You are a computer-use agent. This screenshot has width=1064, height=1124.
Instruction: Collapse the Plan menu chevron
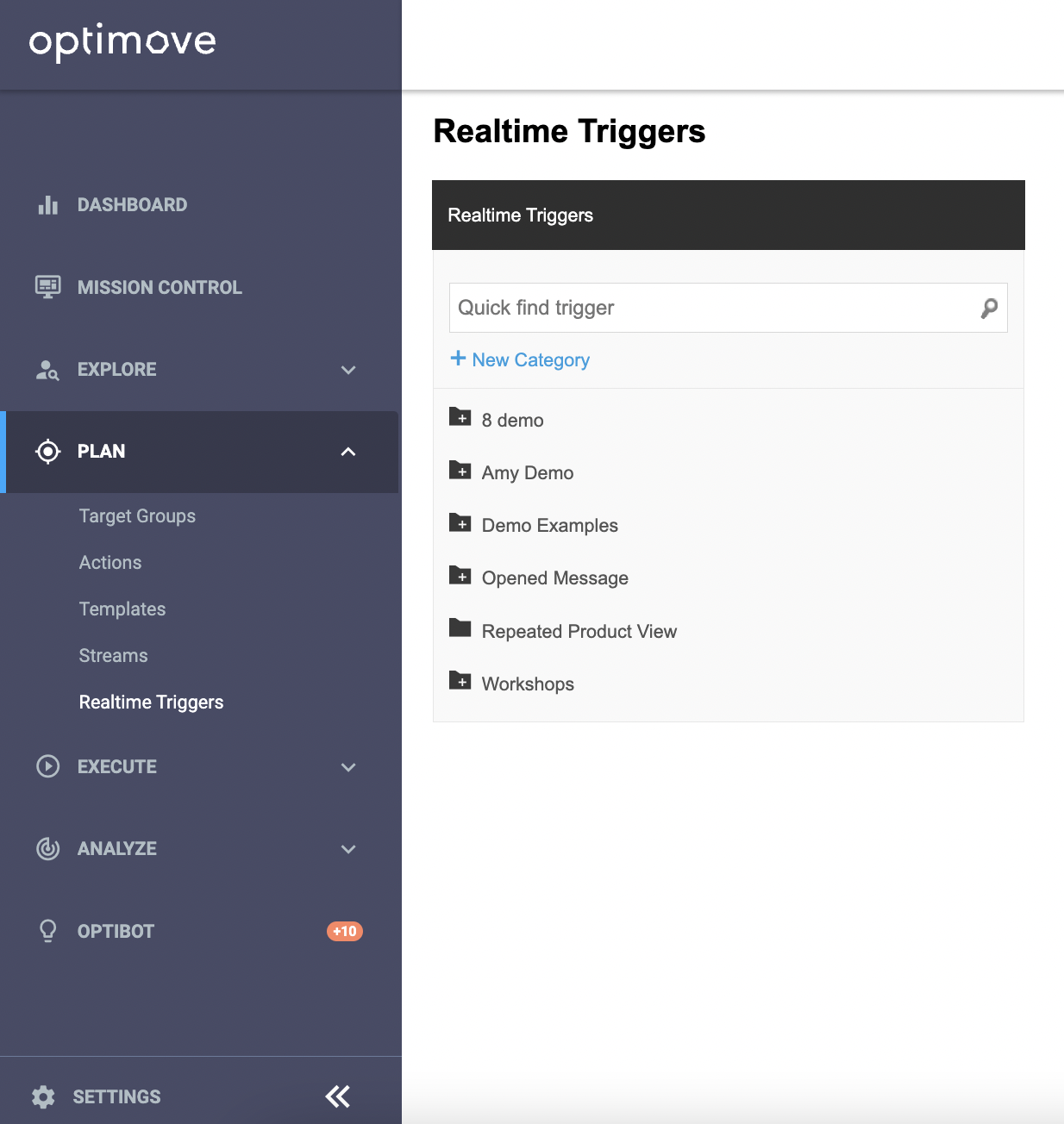[x=348, y=452]
